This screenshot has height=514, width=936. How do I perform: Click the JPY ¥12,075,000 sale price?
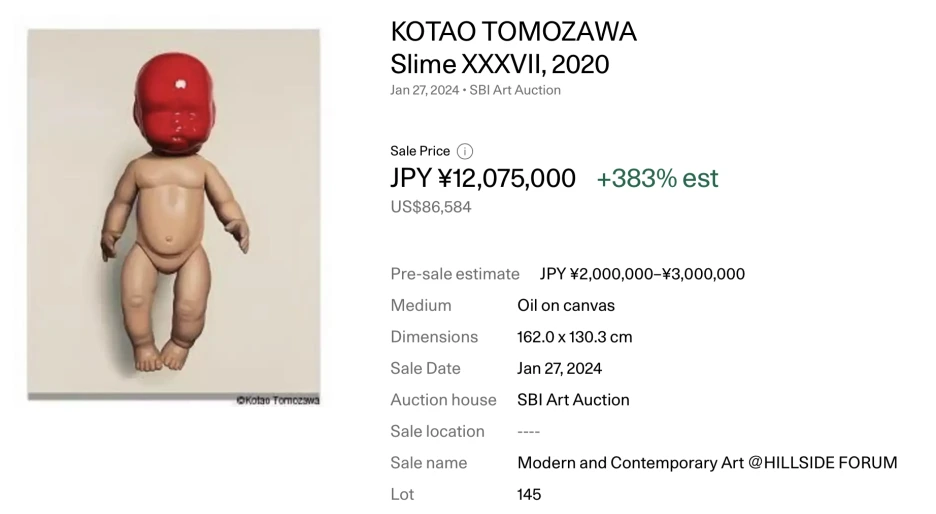(x=483, y=179)
